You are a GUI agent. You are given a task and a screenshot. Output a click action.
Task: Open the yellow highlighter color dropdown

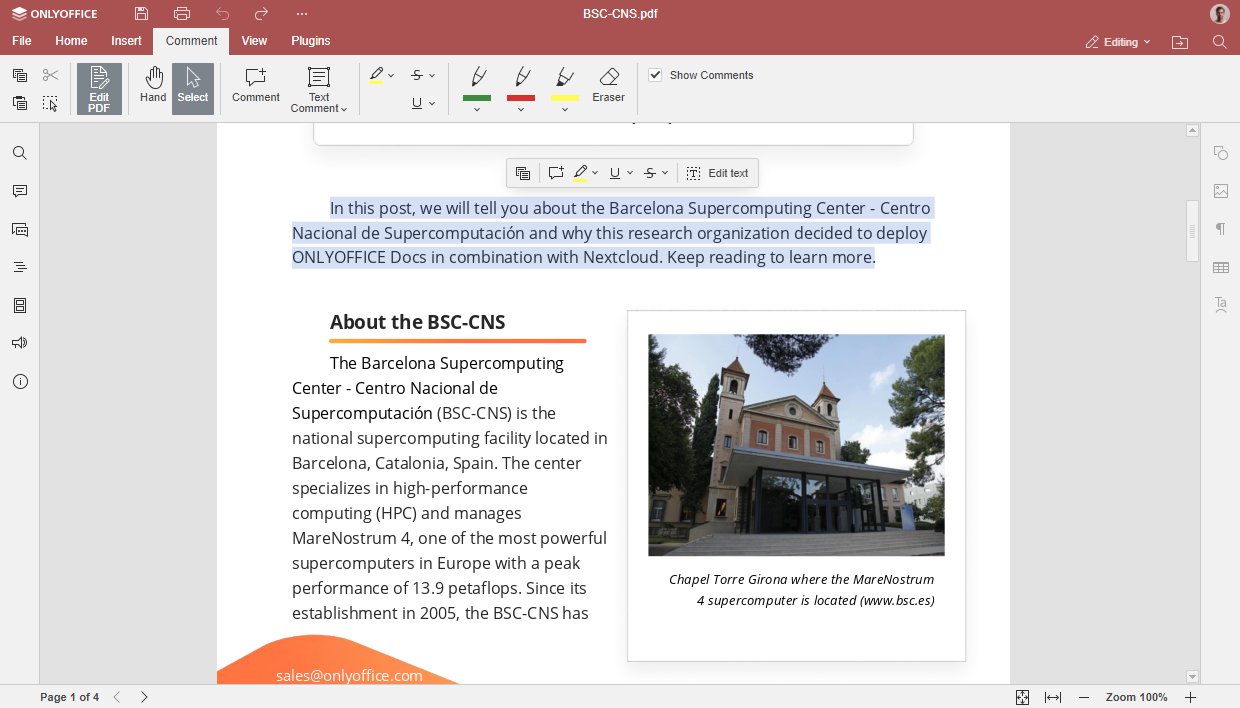565,110
